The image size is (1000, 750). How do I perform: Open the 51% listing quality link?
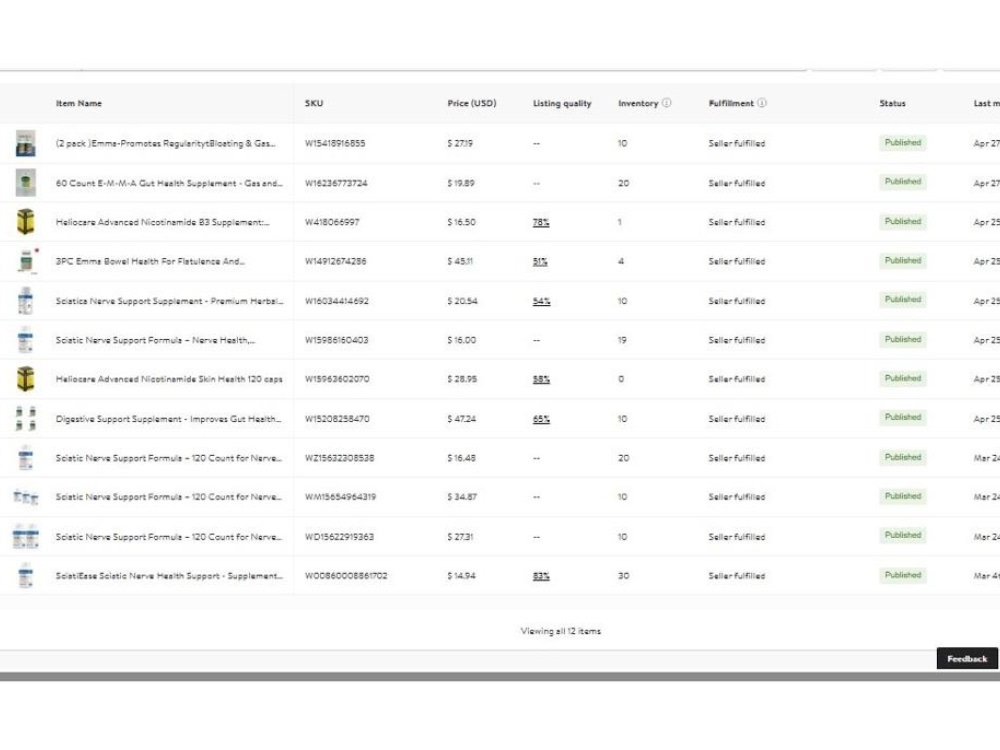[540, 261]
